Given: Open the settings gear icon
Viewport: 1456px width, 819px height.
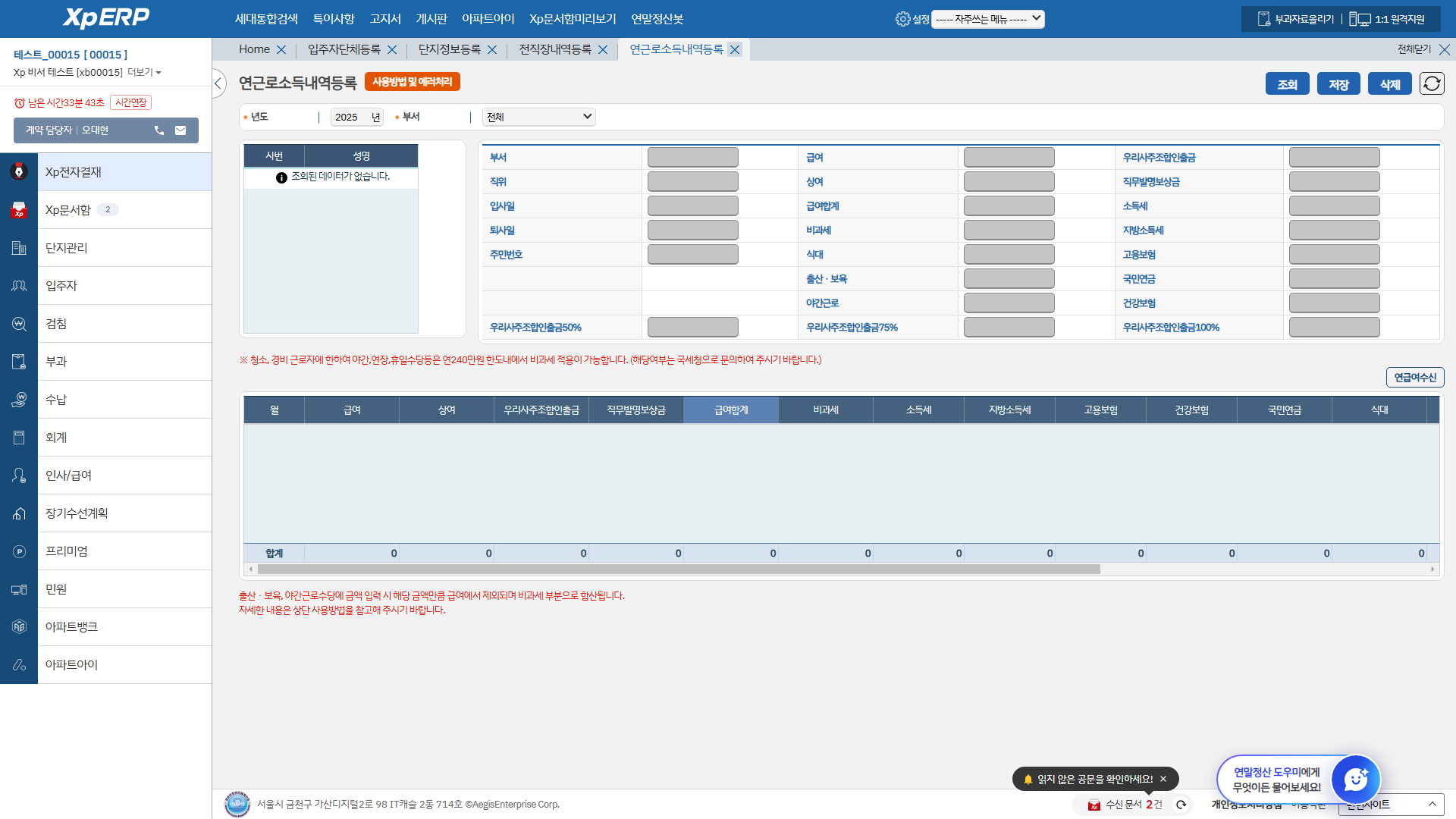Looking at the screenshot, I should tap(902, 19).
